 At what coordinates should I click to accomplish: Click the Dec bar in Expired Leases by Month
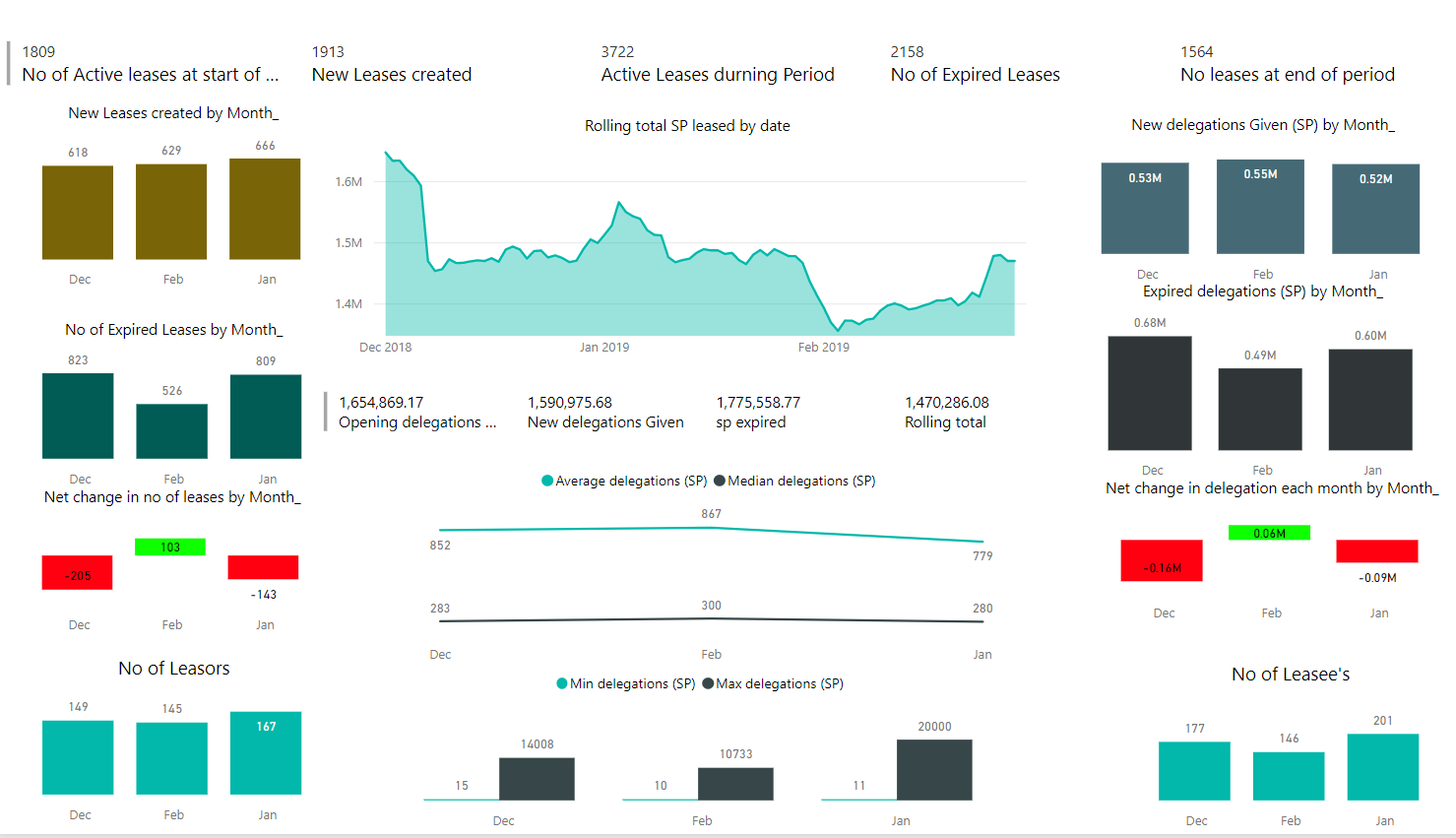(x=78, y=416)
